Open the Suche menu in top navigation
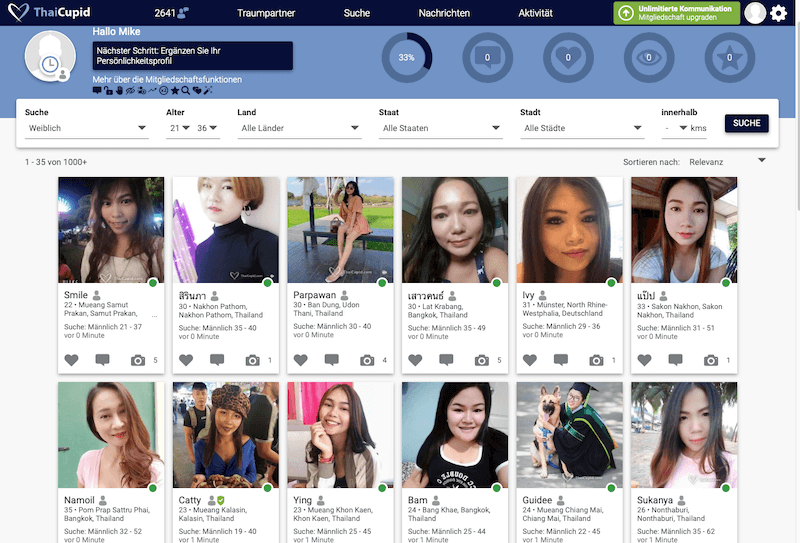 click(x=357, y=13)
